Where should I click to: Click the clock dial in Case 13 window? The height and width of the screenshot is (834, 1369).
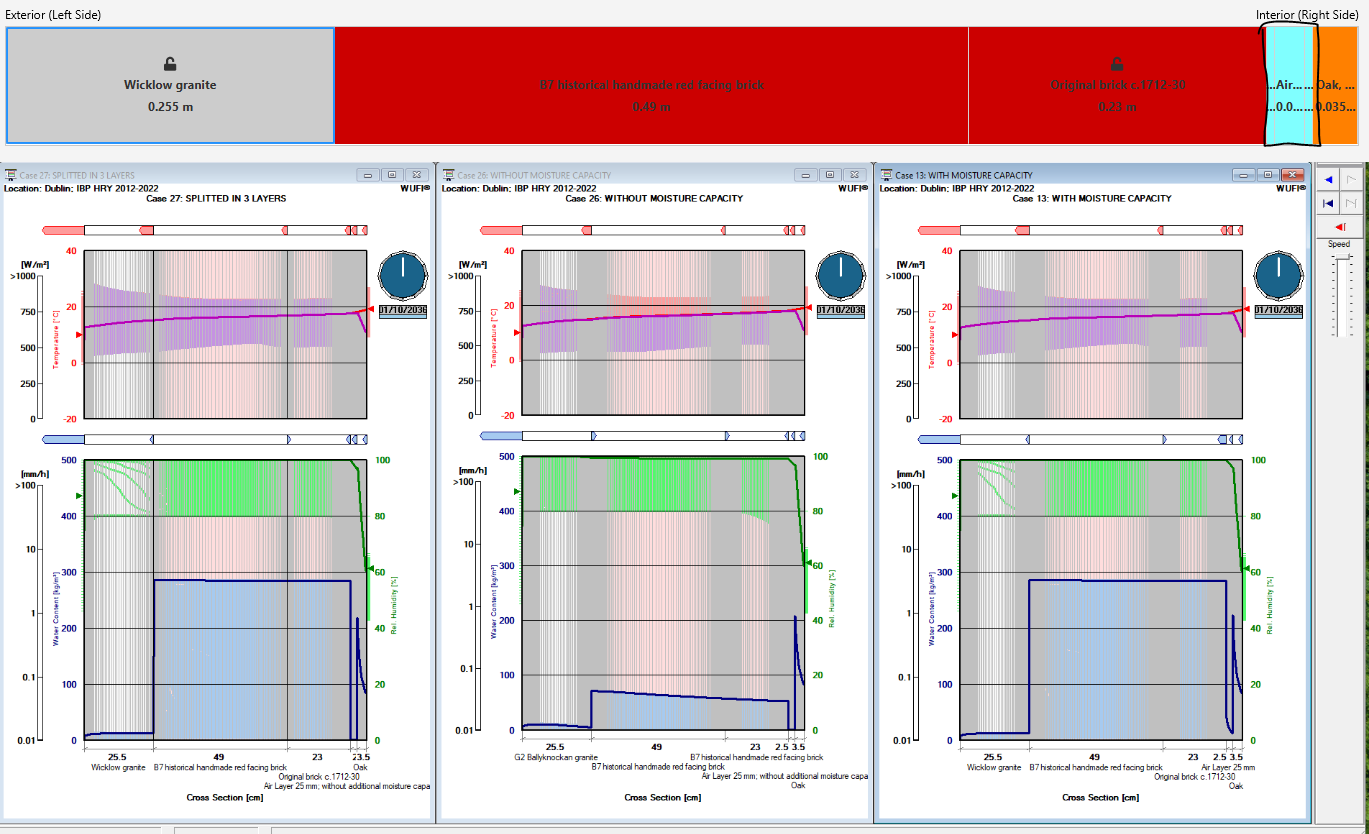pos(1278,273)
